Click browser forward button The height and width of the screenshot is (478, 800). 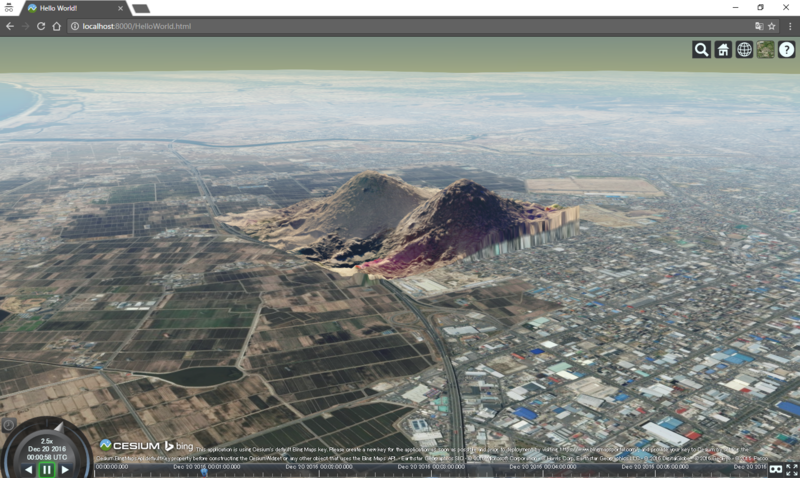(x=26, y=26)
